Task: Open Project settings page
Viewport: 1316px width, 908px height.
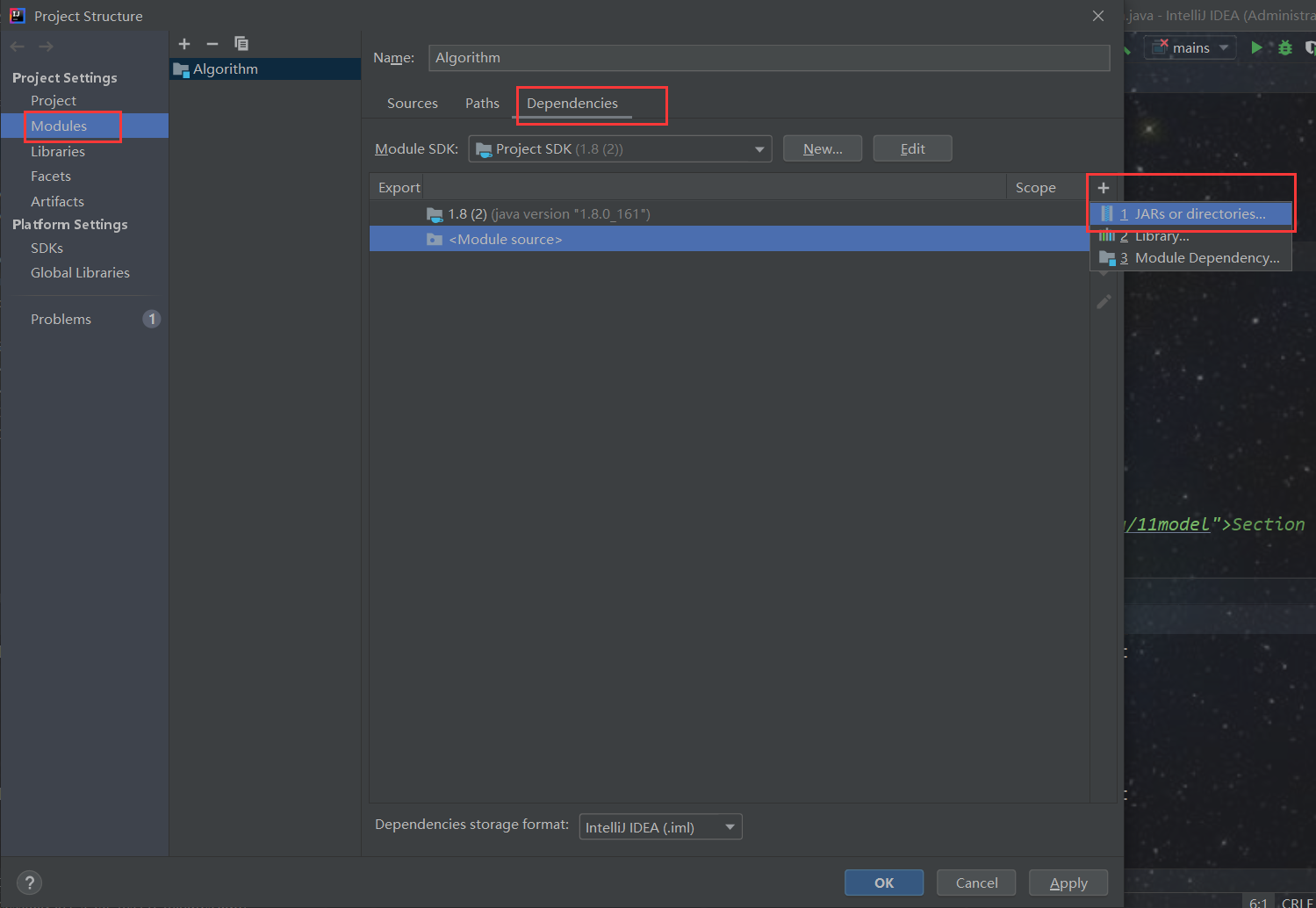Action: (x=54, y=101)
